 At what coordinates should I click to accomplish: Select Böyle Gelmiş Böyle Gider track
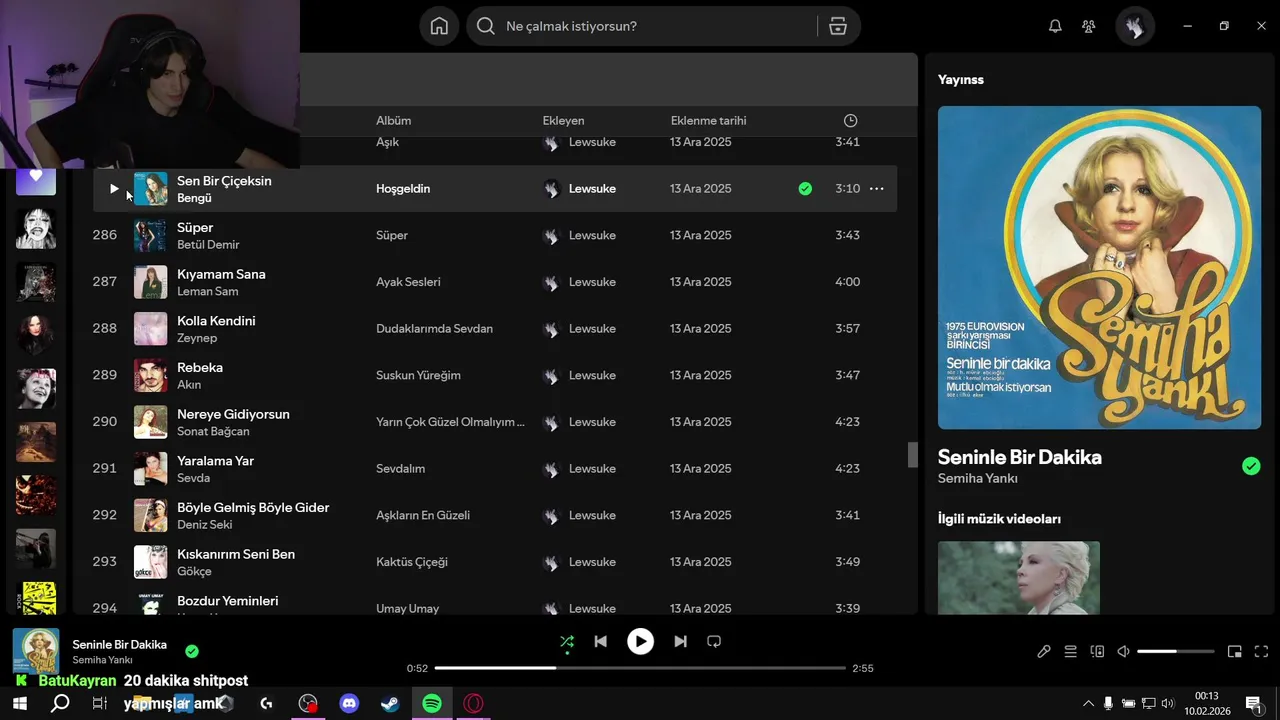coord(253,507)
